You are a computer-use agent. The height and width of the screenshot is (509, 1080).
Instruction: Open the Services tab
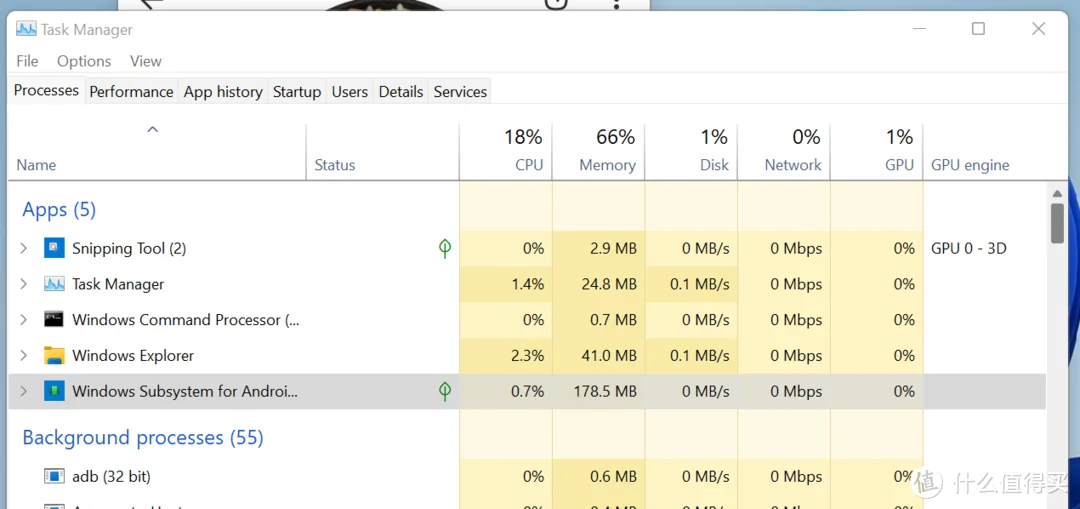[460, 92]
